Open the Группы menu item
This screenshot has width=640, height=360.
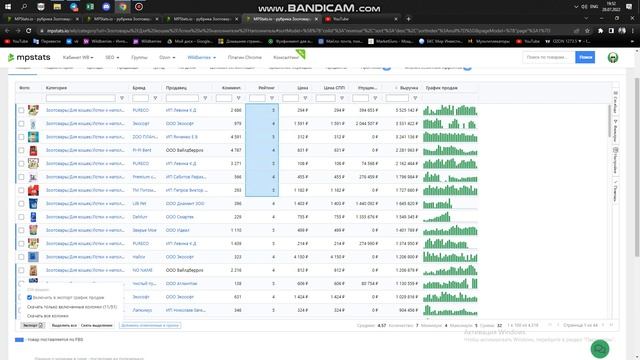pyautogui.click(x=139, y=58)
